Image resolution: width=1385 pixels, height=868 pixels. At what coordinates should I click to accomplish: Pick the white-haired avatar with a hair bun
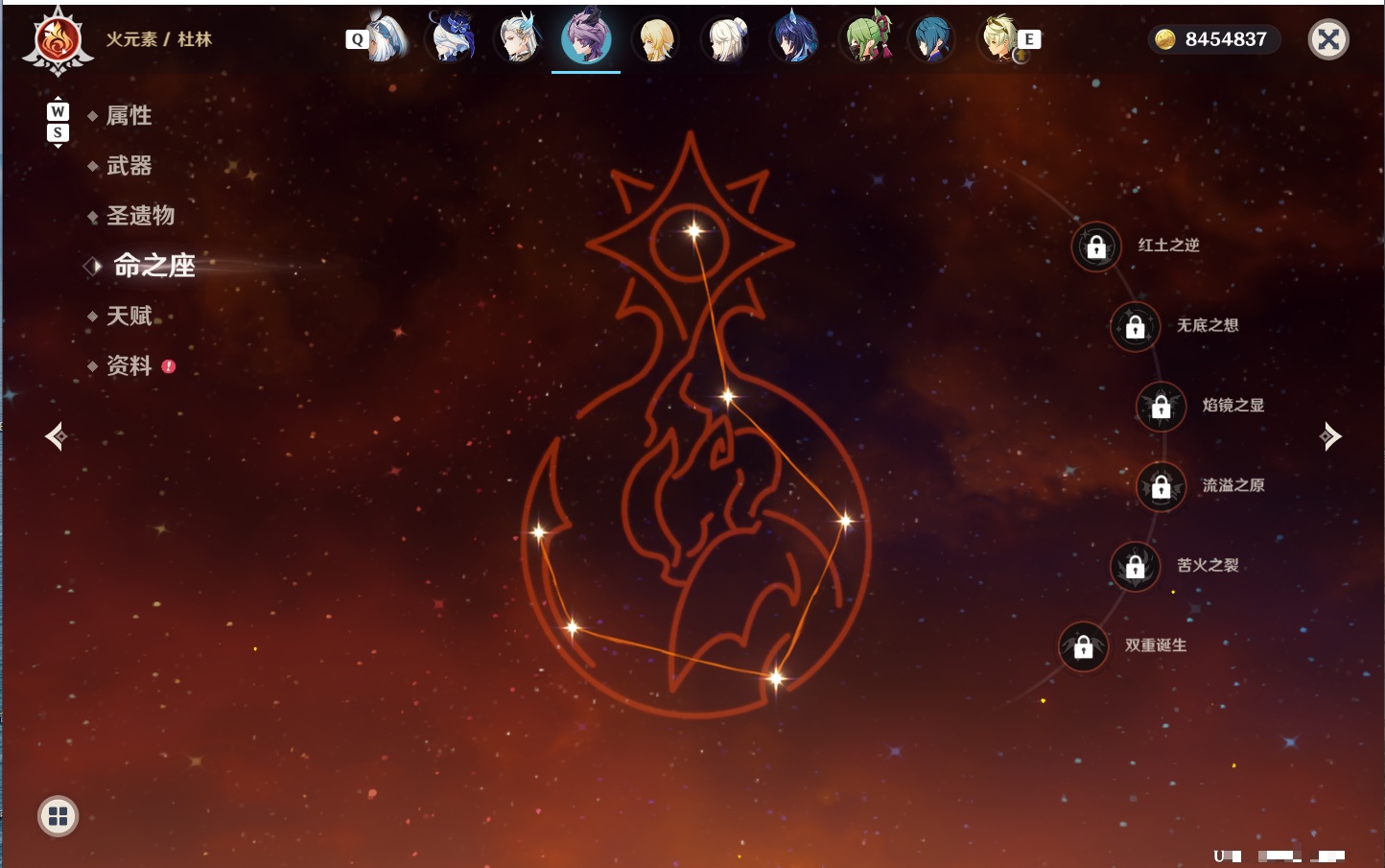(x=727, y=39)
